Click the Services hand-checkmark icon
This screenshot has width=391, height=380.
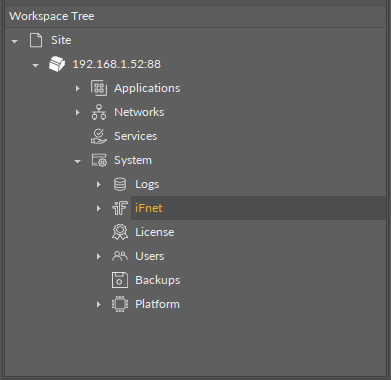99,136
